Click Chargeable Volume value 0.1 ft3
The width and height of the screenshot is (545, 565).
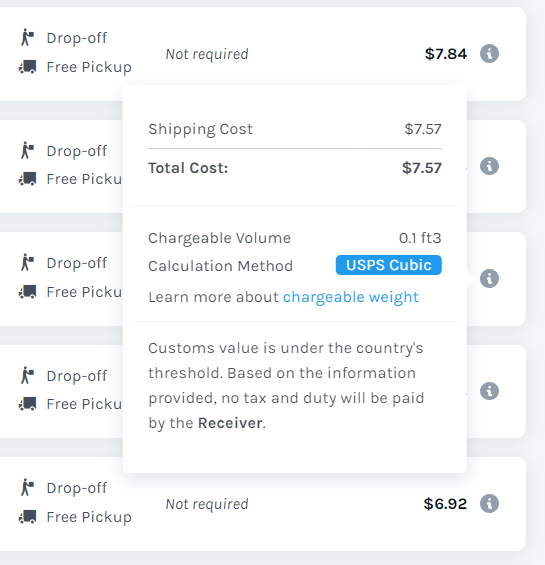(420, 238)
